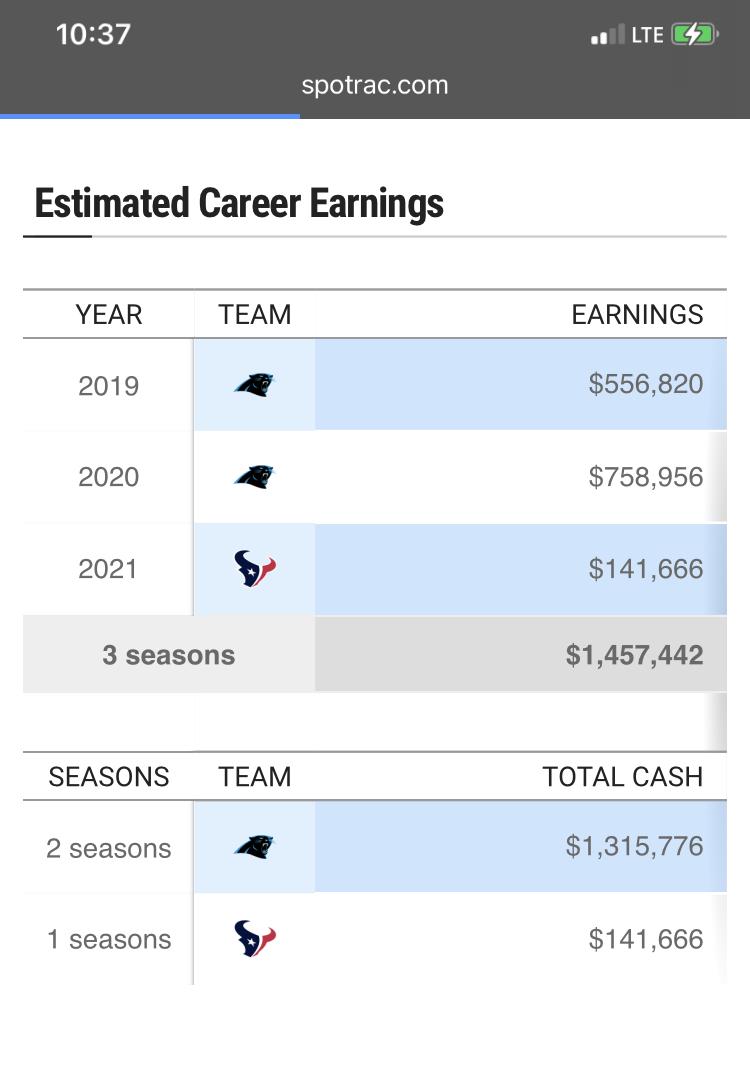The width and height of the screenshot is (750, 1065).
Task: Select the SEASONS column header
Action: point(109,776)
